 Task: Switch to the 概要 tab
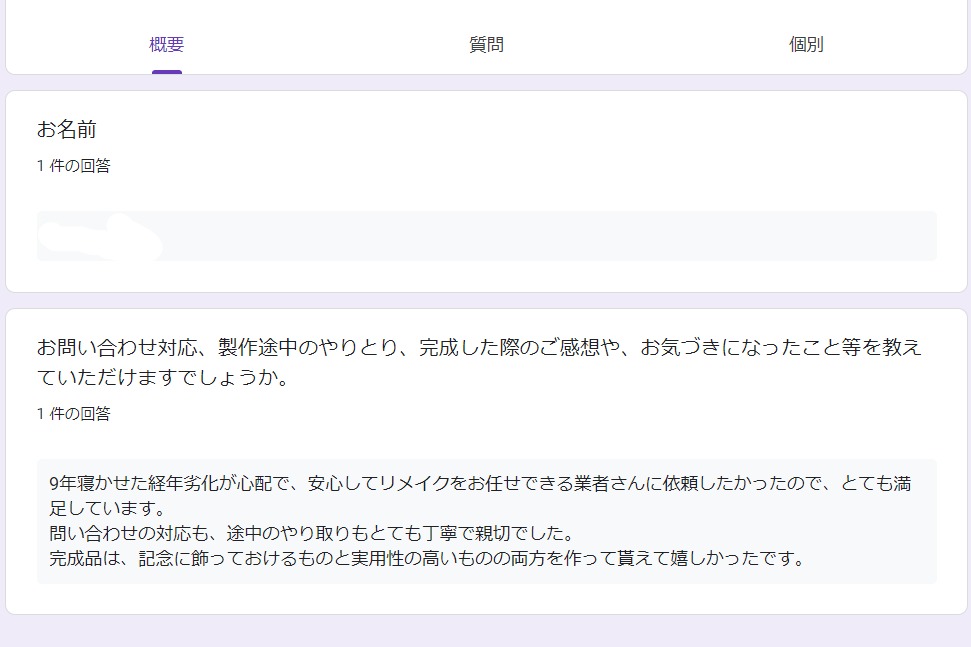pyautogui.click(x=167, y=45)
